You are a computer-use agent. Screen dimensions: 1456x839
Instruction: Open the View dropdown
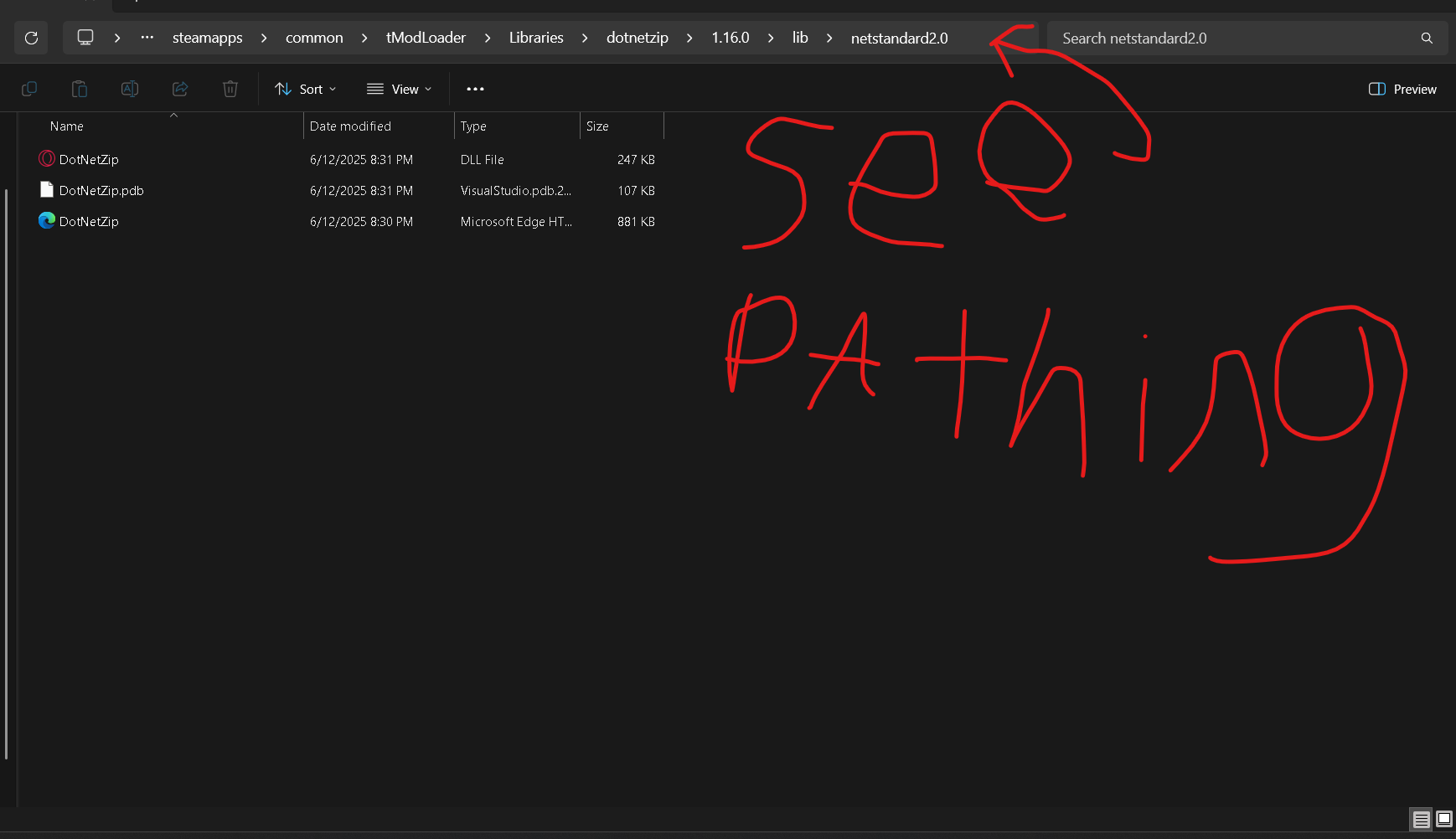point(400,89)
